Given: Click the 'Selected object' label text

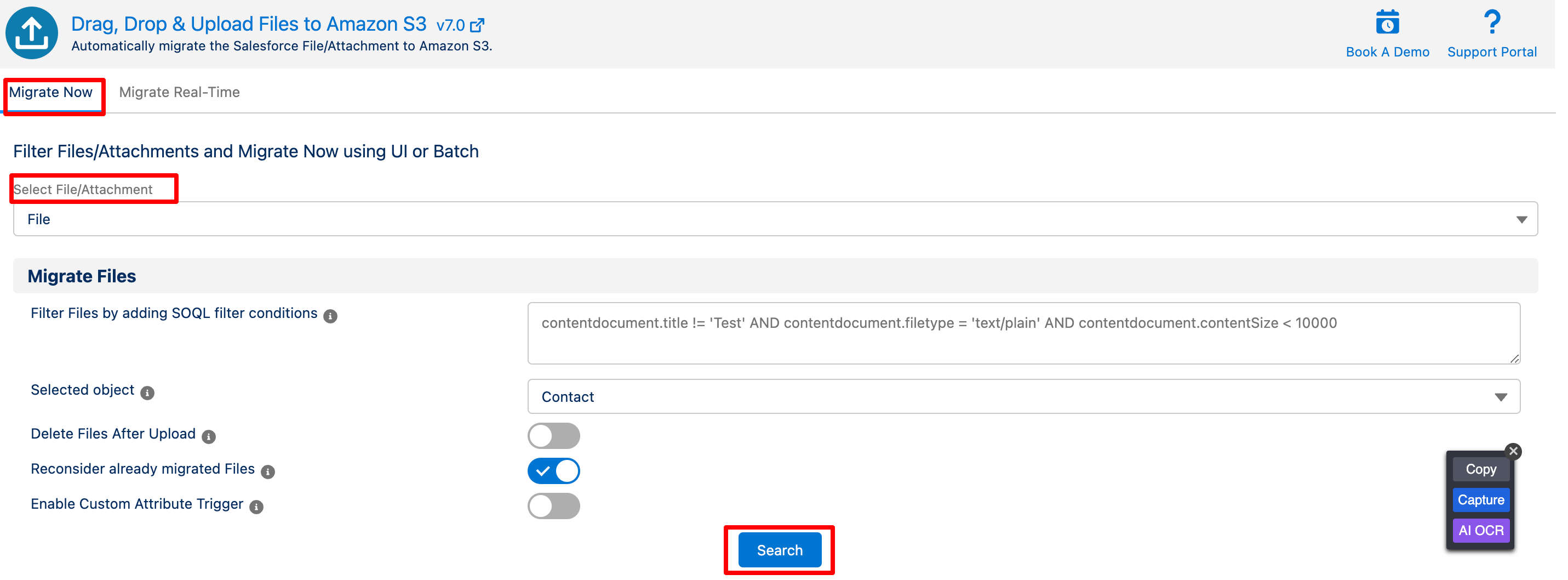Looking at the screenshot, I should (83, 390).
